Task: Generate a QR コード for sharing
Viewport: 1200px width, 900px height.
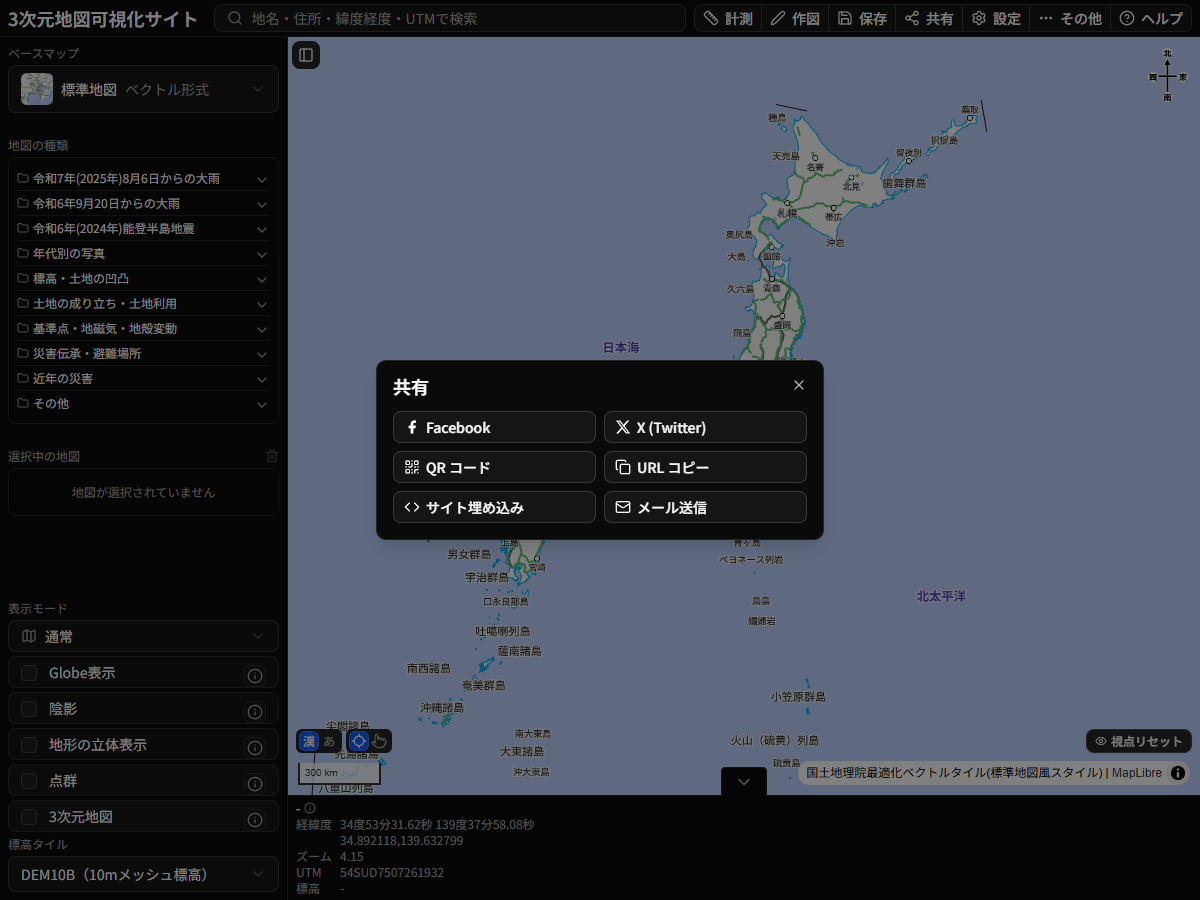Action: [494, 467]
